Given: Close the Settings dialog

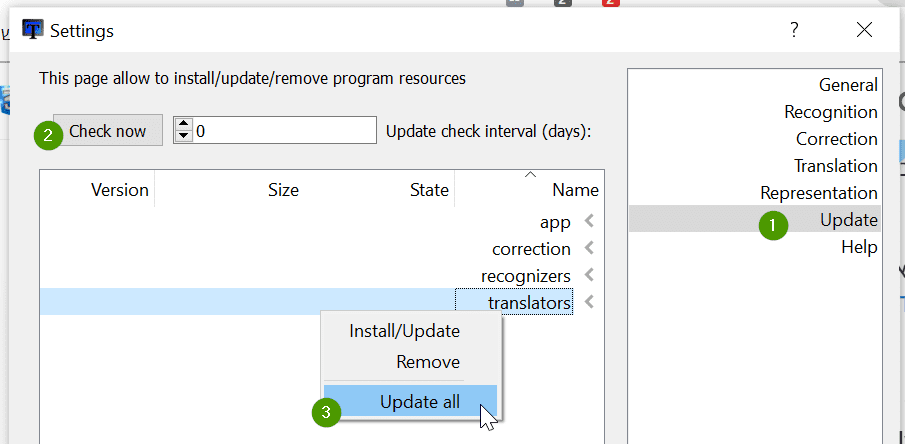Looking at the screenshot, I should point(865,30).
